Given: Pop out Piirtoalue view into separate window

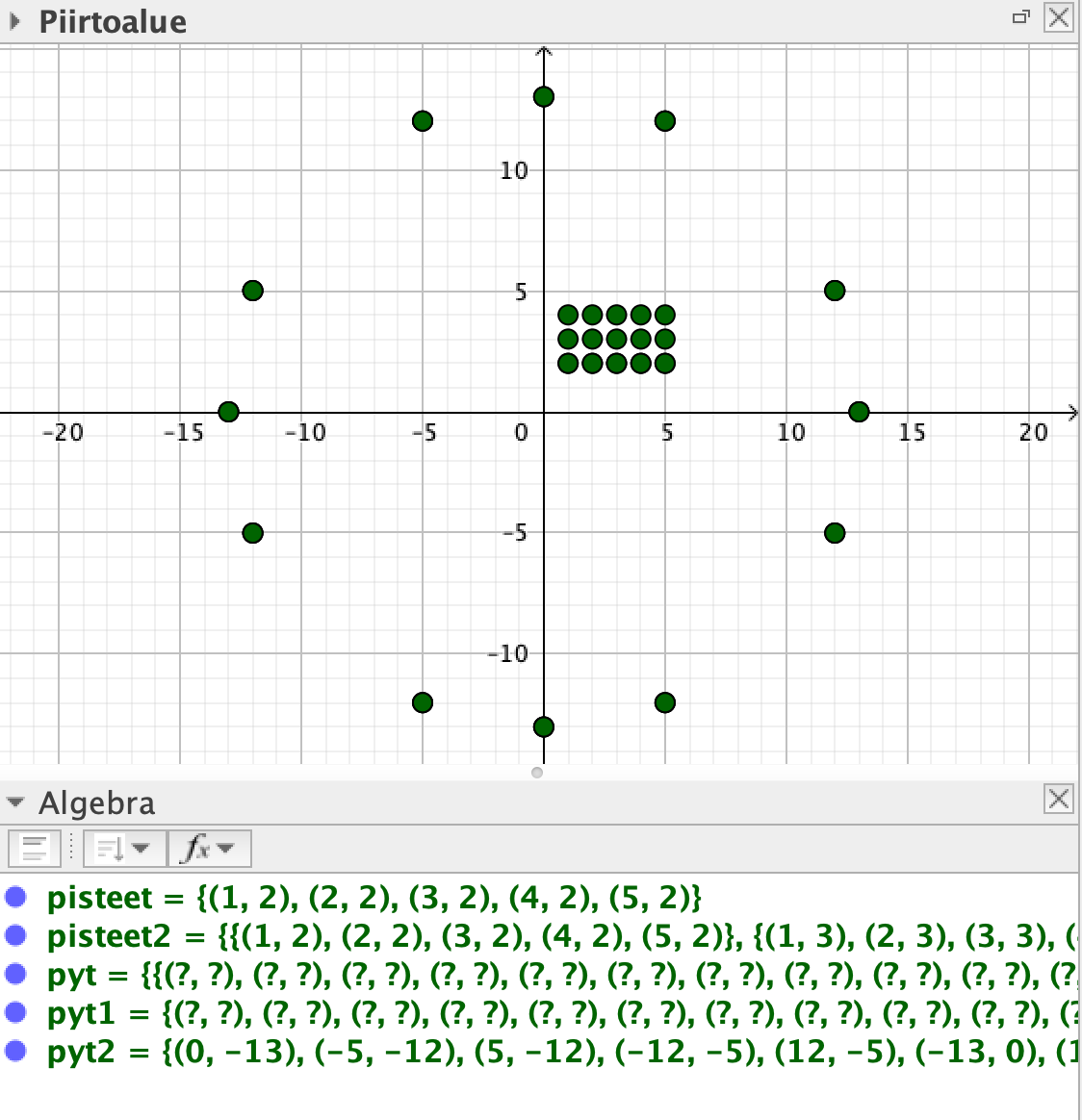Looking at the screenshot, I should pyautogui.click(x=1021, y=17).
